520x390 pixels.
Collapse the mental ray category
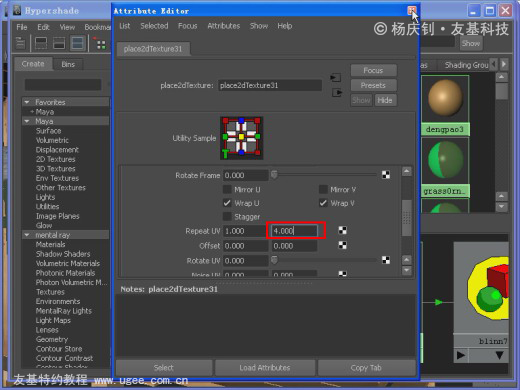click(x=27, y=235)
